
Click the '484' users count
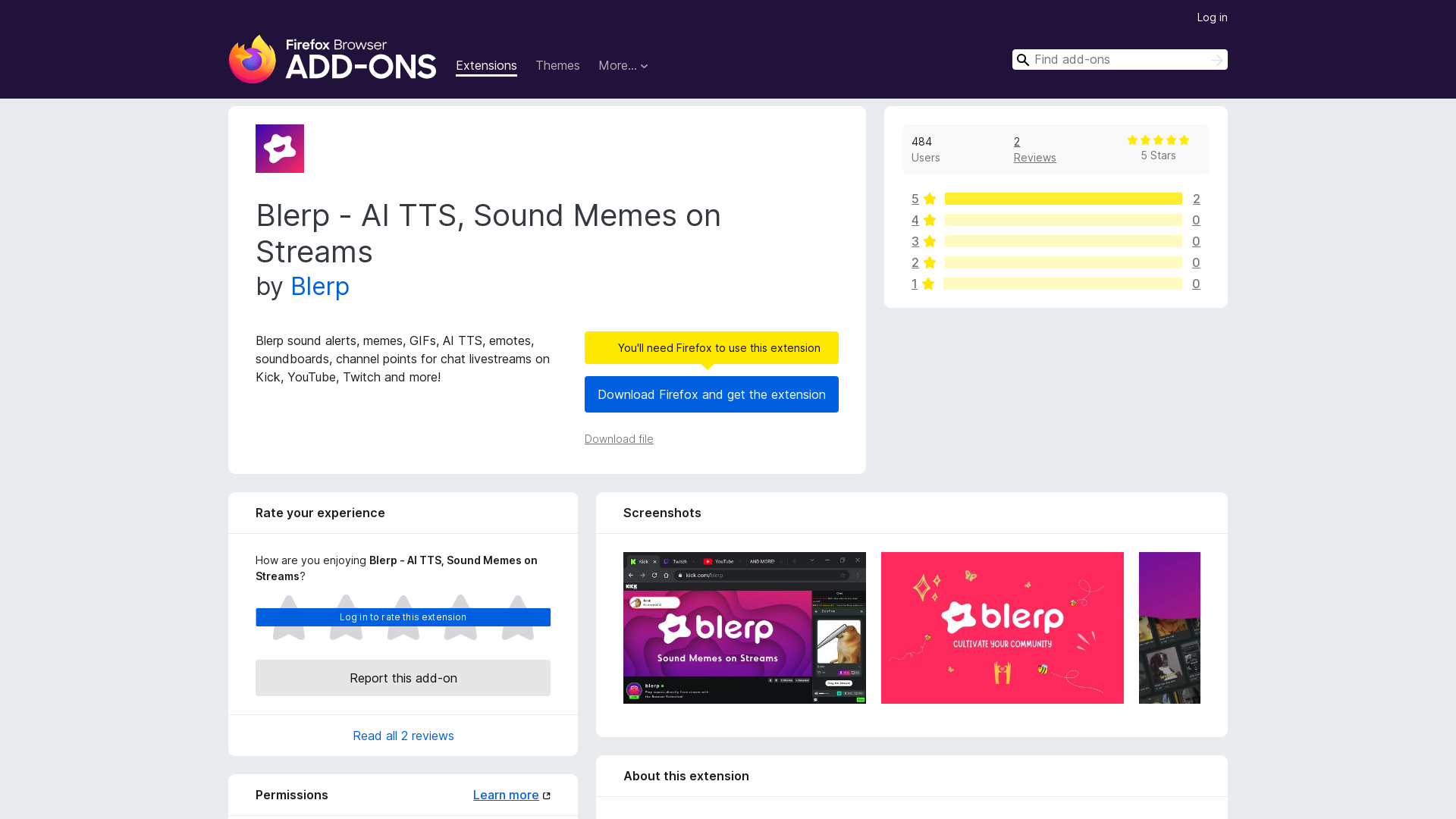click(921, 142)
